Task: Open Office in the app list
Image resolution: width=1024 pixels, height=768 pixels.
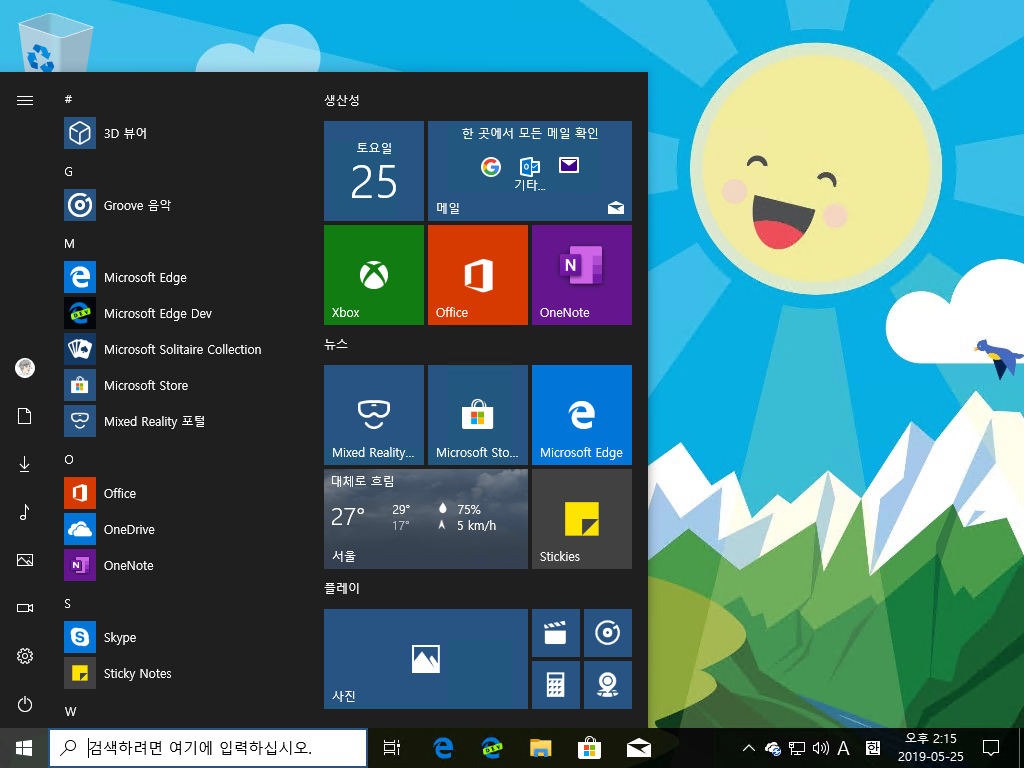Action: pyautogui.click(x=176, y=493)
